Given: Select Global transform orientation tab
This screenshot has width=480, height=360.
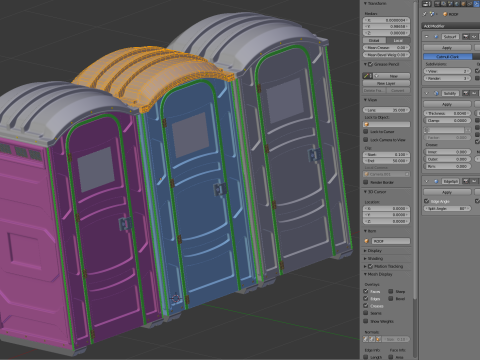Looking at the screenshot, I should pos(374,40).
